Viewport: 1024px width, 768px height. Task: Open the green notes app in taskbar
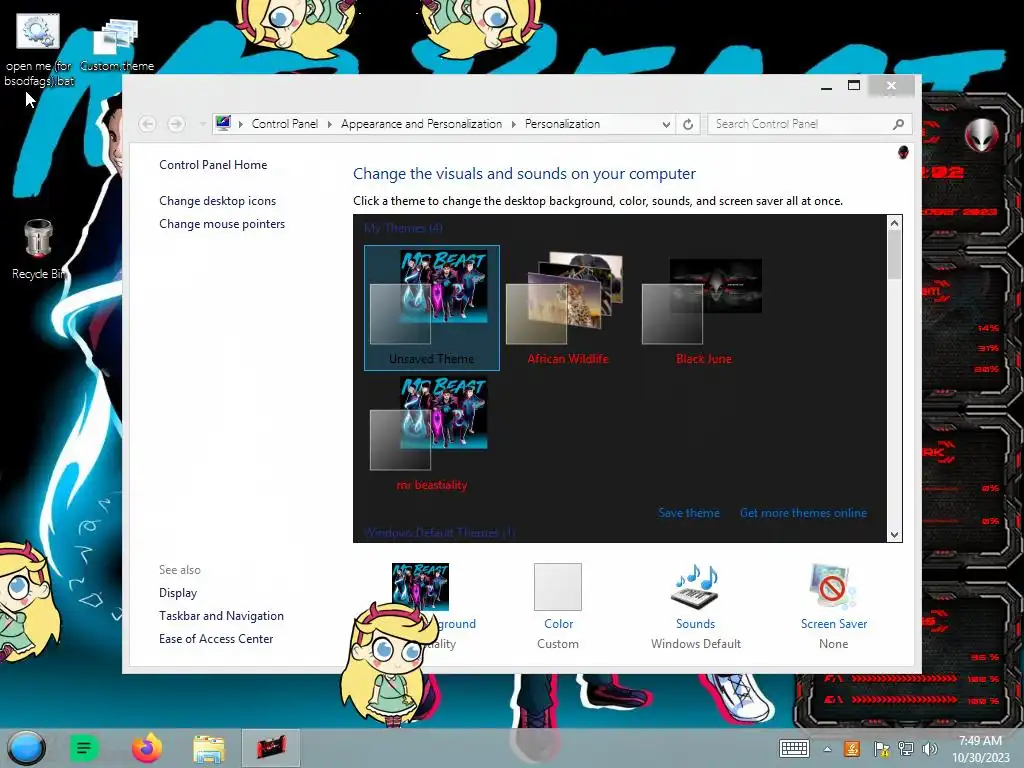[84, 748]
